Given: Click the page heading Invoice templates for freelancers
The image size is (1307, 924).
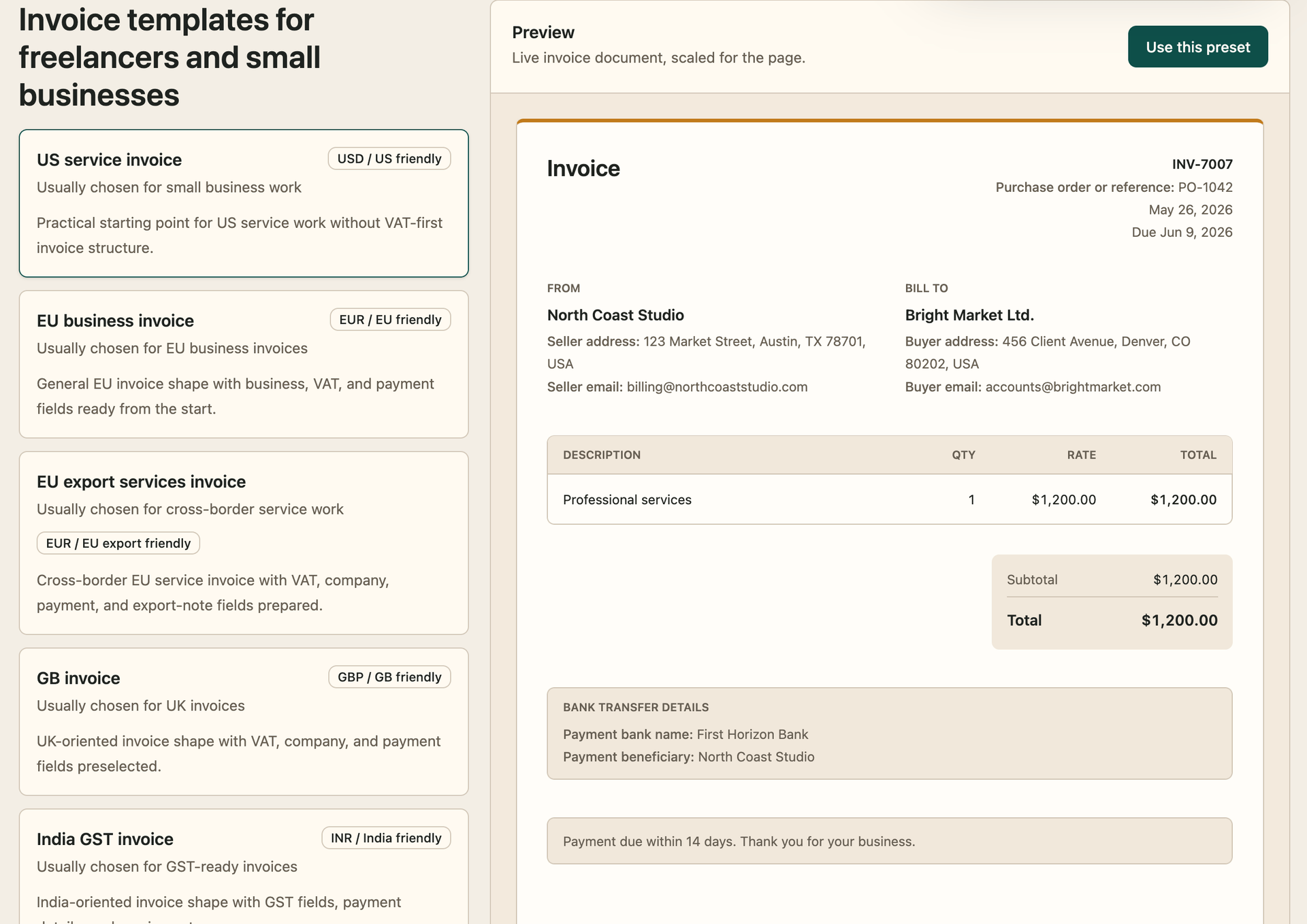Looking at the screenshot, I should (170, 57).
